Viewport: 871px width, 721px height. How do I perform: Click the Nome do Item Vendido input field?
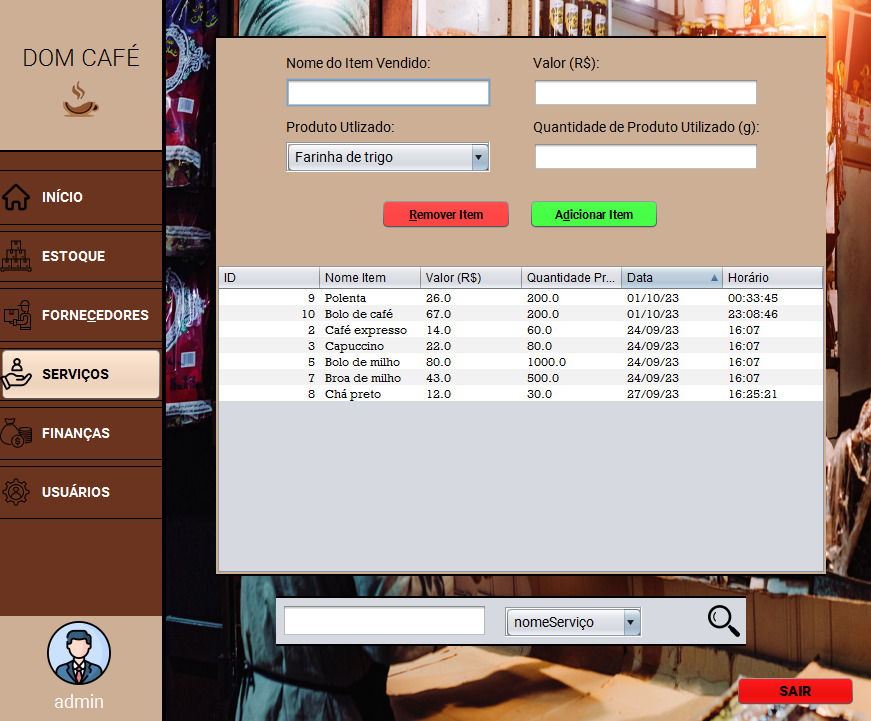pyautogui.click(x=388, y=92)
